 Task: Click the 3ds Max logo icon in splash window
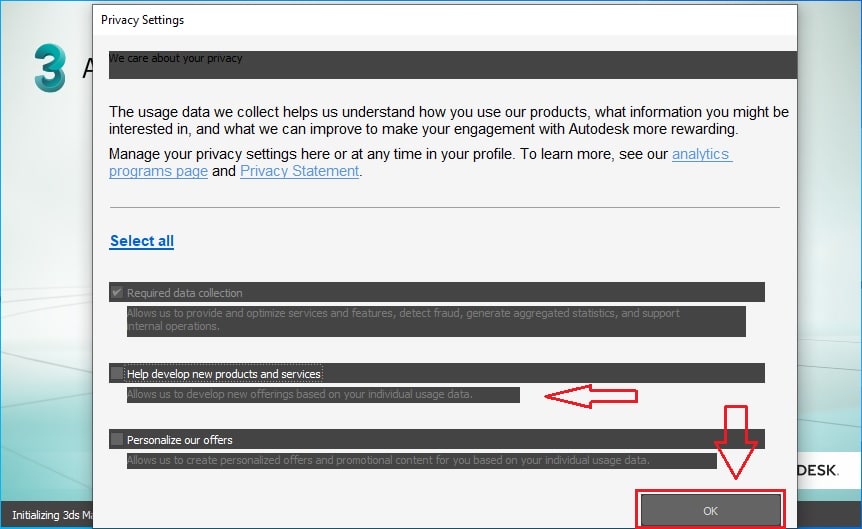pos(50,68)
